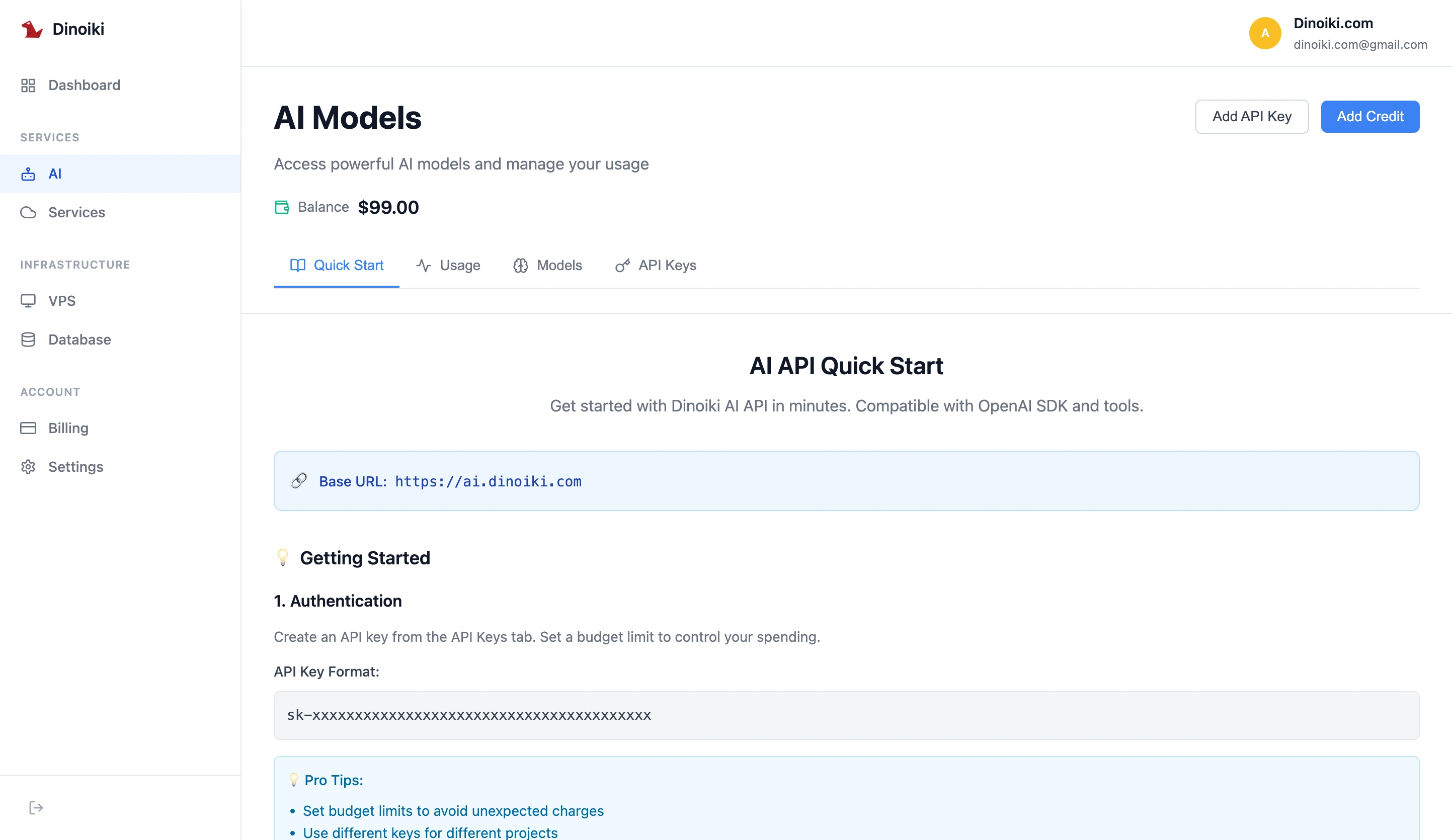The height and width of the screenshot is (840, 1452).
Task: Open the API Keys tab
Action: coord(656,266)
